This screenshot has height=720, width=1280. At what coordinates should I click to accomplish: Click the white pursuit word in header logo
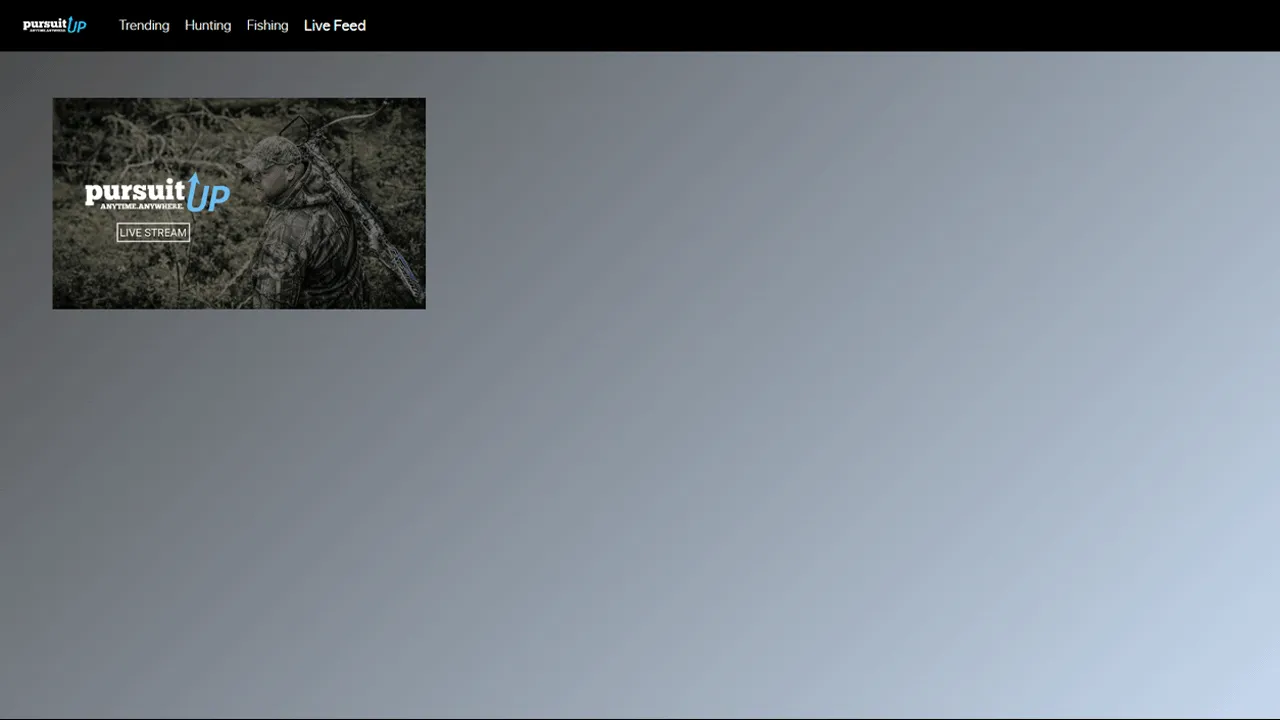[44, 23]
